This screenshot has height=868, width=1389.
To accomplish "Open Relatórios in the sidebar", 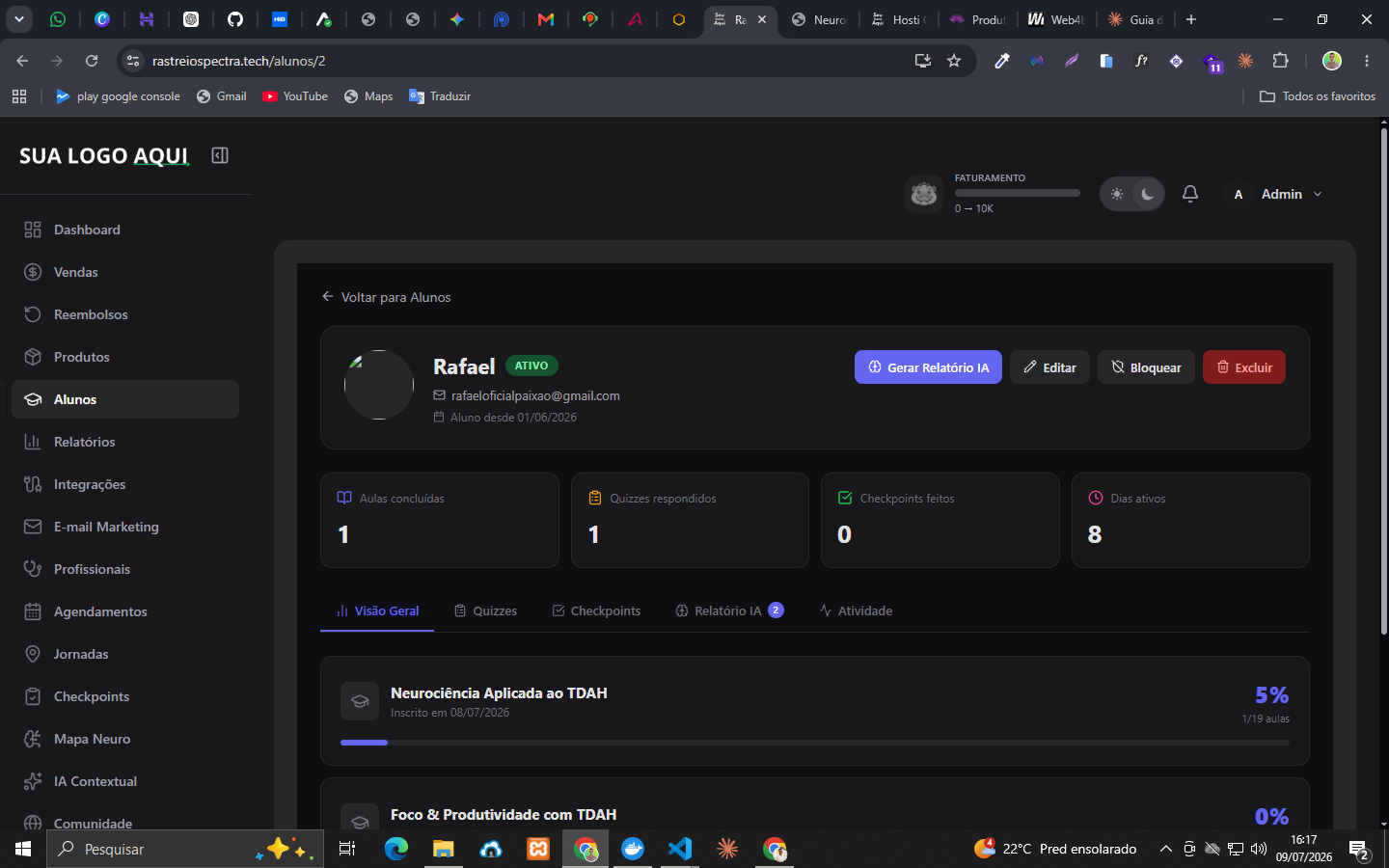I will coord(125,442).
